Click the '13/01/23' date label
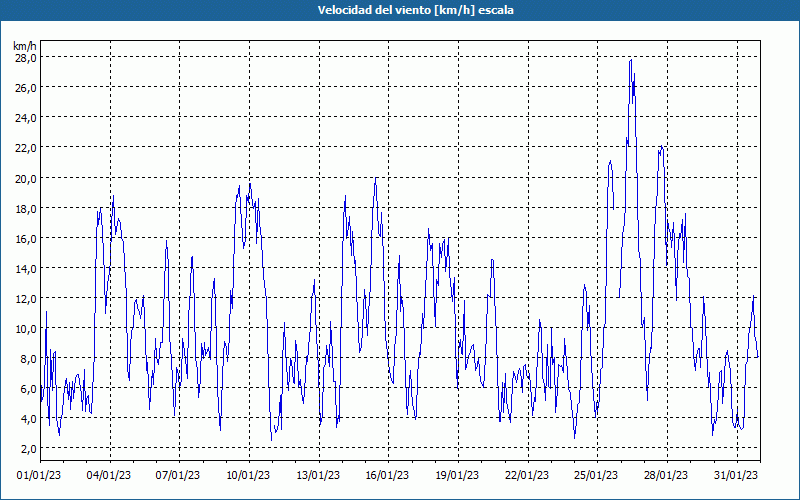This screenshot has width=800, height=500. pyautogui.click(x=318, y=475)
